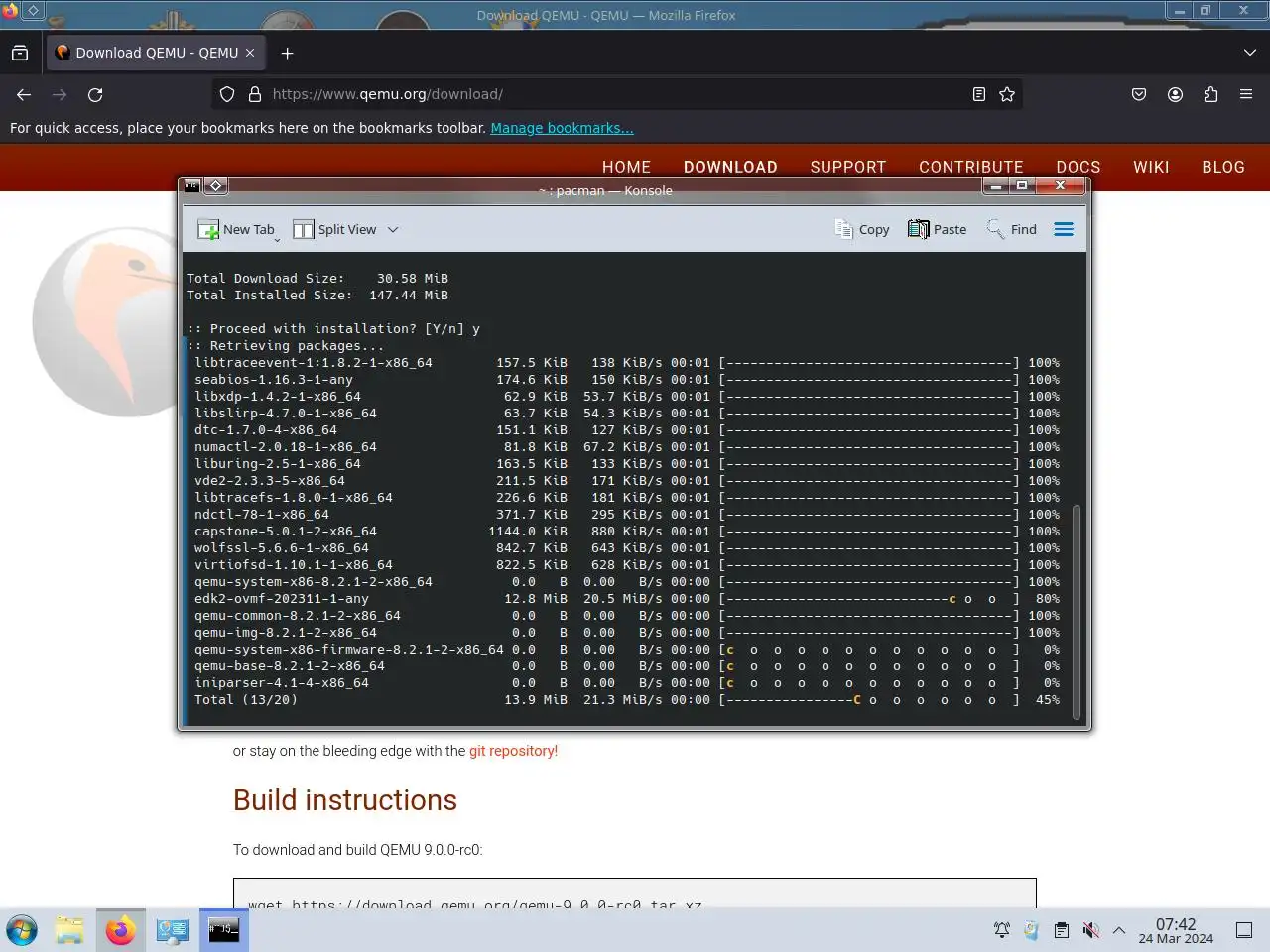Click the Firefox window pin icon in titlebar
This screenshot has width=1270, height=952.
34,10
